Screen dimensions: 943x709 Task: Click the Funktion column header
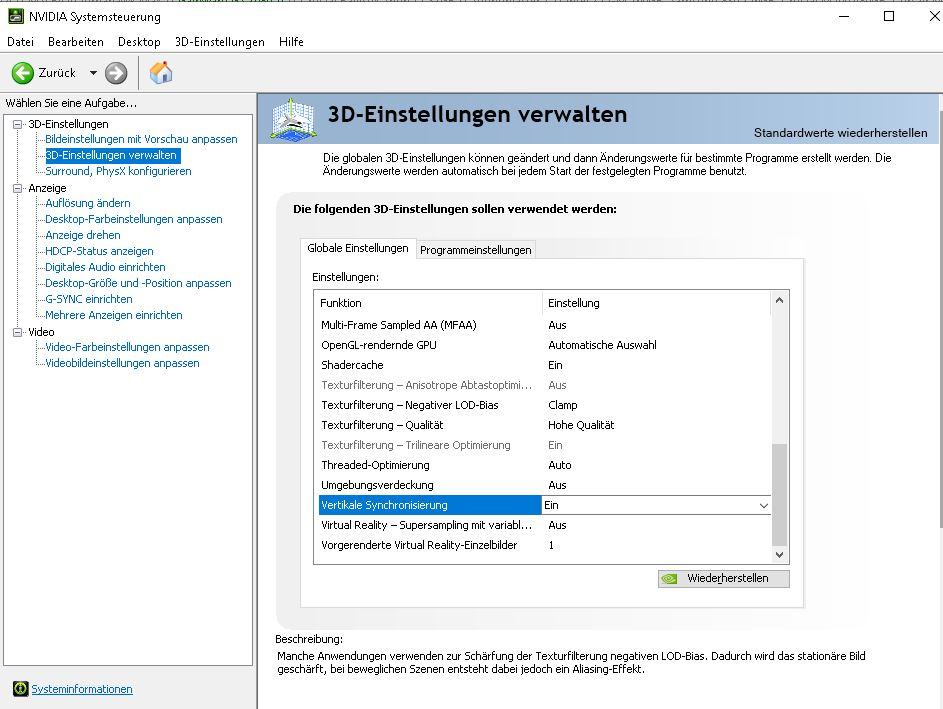(x=428, y=303)
